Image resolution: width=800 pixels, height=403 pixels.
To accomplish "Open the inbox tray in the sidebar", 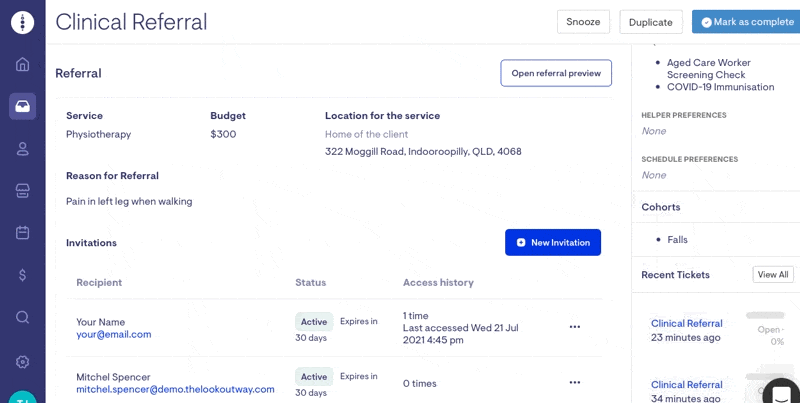I will click(x=22, y=106).
